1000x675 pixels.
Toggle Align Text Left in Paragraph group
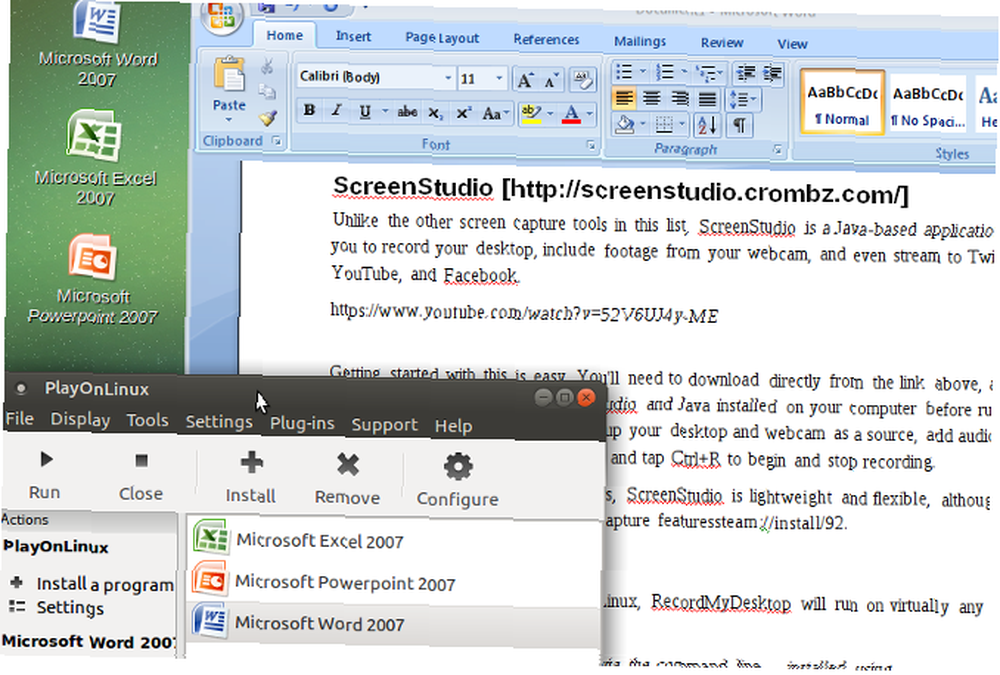[624, 98]
